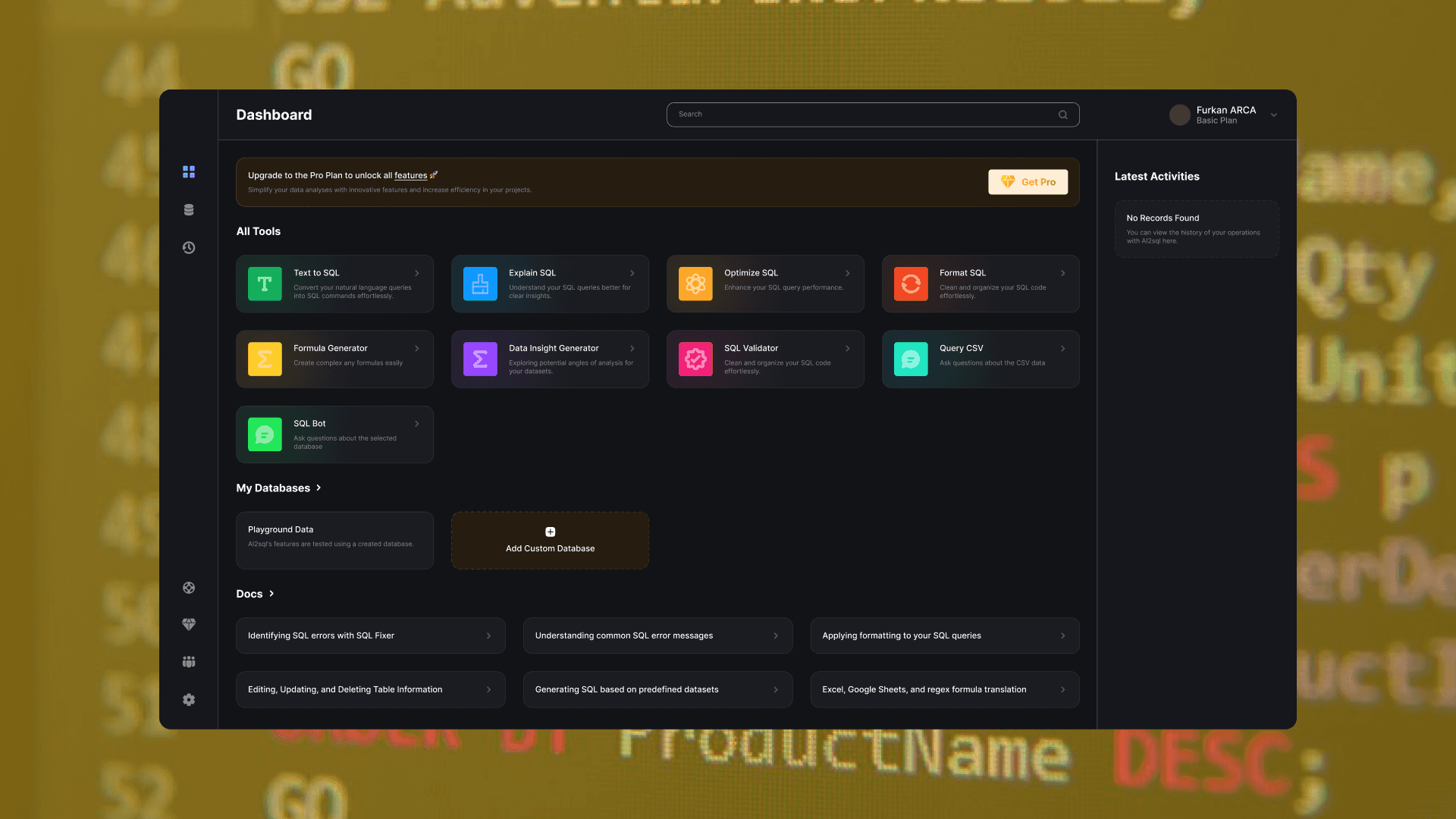Open the Optimize SQL card arrow
The width and height of the screenshot is (1456, 819).
pyautogui.click(x=848, y=273)
